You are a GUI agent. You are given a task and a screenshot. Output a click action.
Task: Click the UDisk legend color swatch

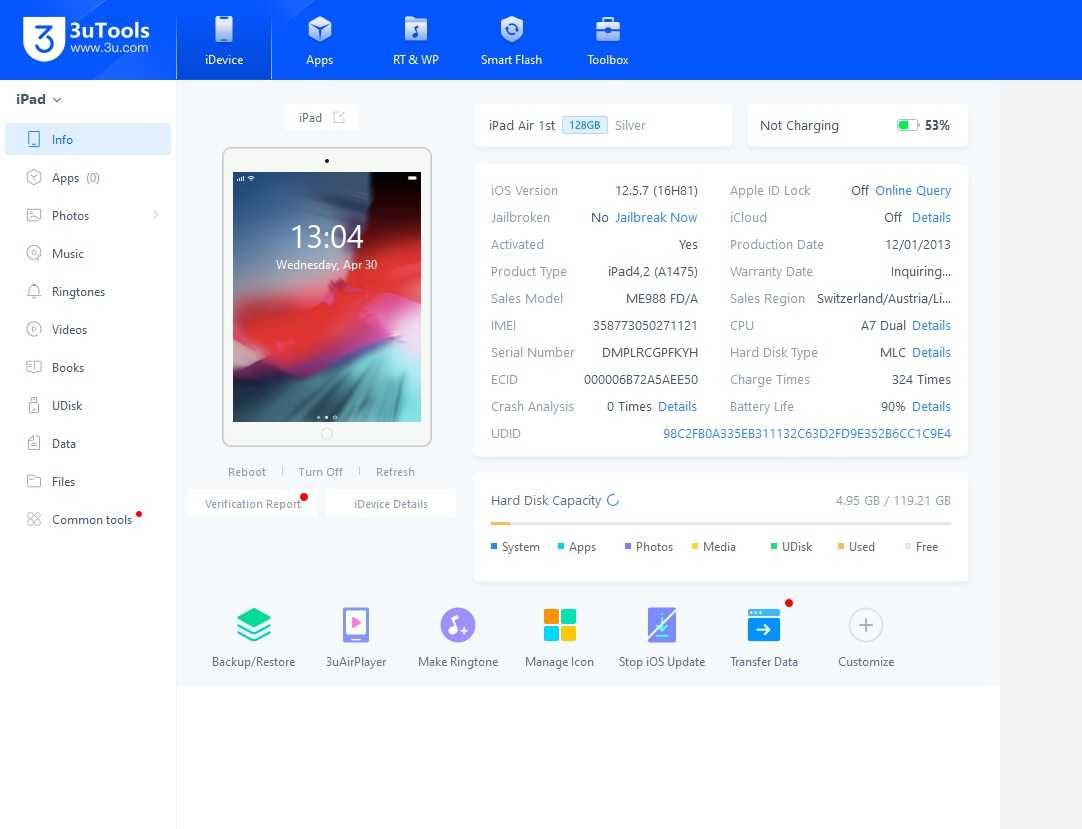pos(774,547)
